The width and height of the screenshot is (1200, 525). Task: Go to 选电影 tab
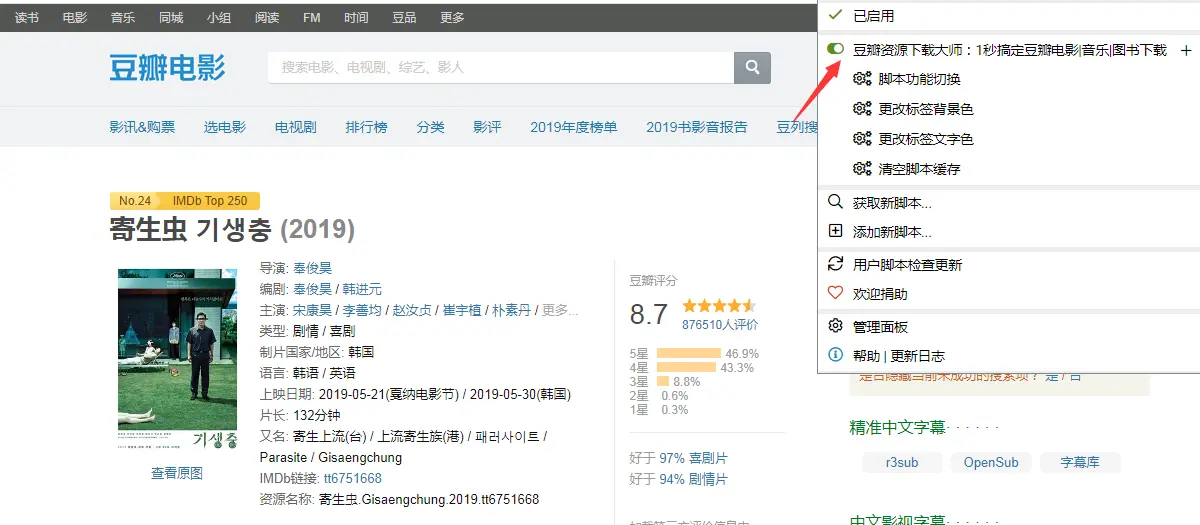pyautogui.click(x=225, y=127)
